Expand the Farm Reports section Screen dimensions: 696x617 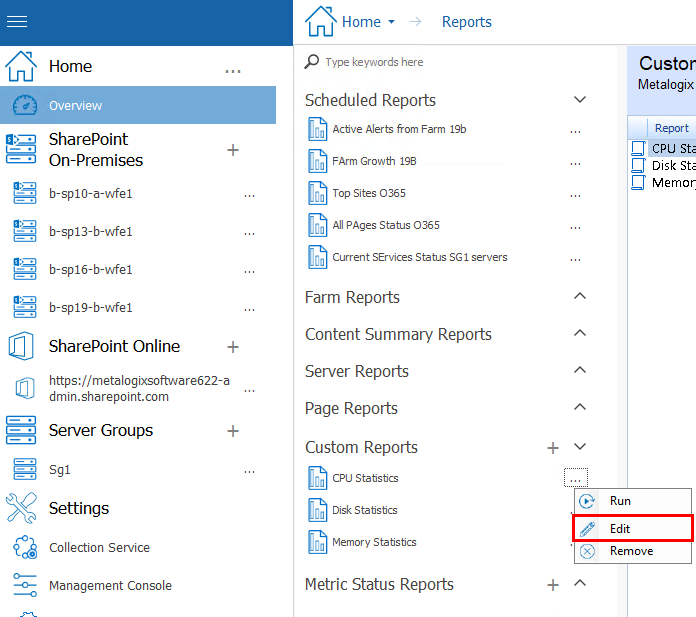pyautogui.click(x=579, y=297)
